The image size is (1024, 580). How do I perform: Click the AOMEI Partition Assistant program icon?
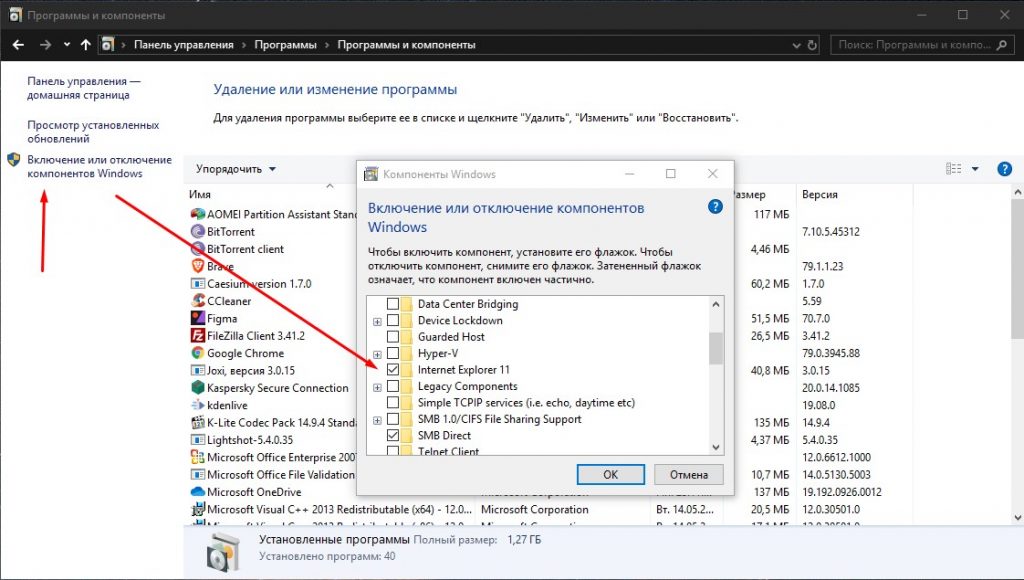pyautogui.click(x=197, y=214)
